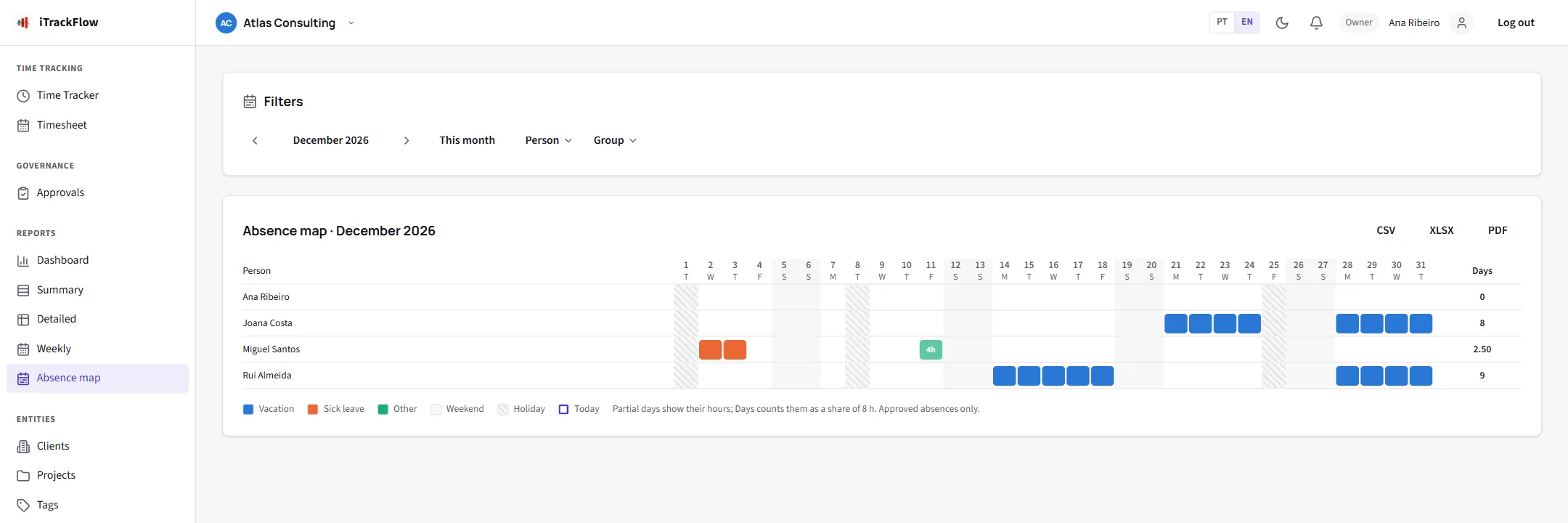Screen dimensions: 1568x523
Task: Click Miguel Santos's 4h partial absence
Action: pyautogui.click(x=931, y=349)
